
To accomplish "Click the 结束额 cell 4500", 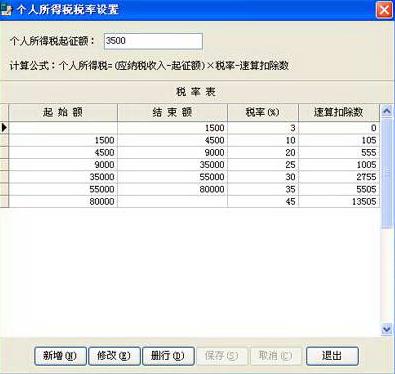I will pos(173,140).
